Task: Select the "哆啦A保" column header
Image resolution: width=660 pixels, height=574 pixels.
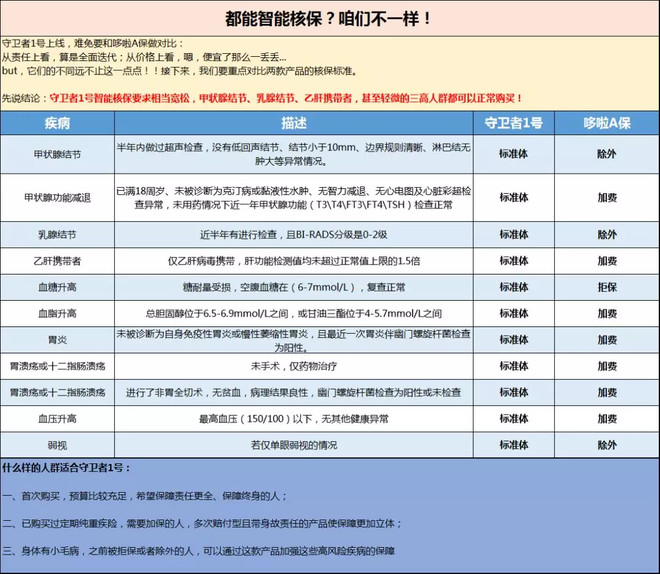Action: pyautogui.click(x=607, y=123)
